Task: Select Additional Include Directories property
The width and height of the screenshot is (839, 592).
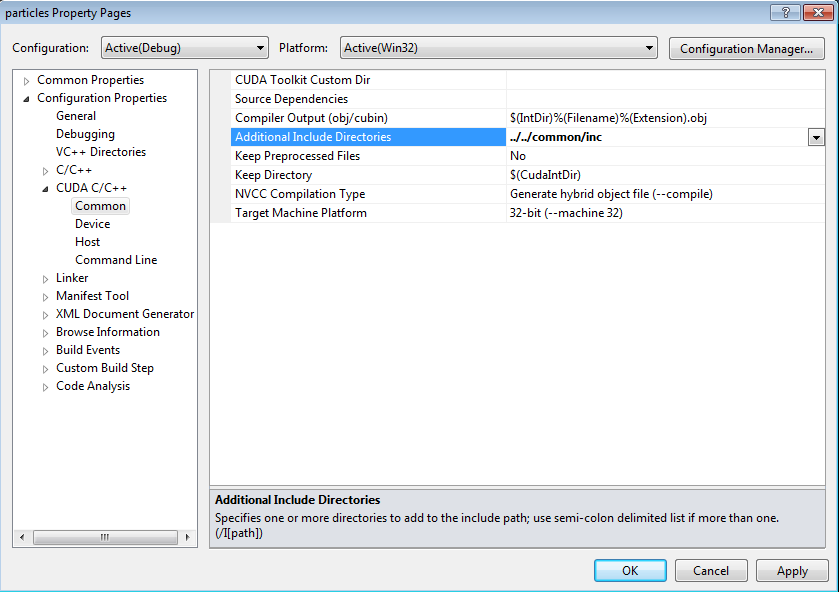Action: point(368,137)
